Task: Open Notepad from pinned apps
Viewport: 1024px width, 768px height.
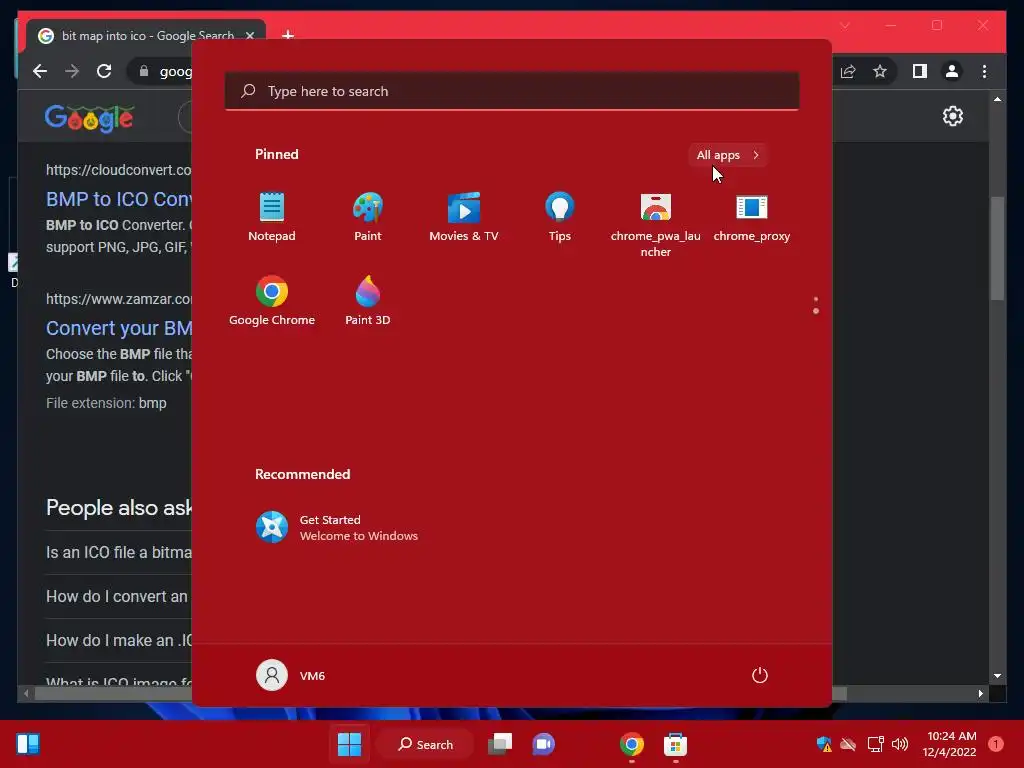Action: coord(272,217)
